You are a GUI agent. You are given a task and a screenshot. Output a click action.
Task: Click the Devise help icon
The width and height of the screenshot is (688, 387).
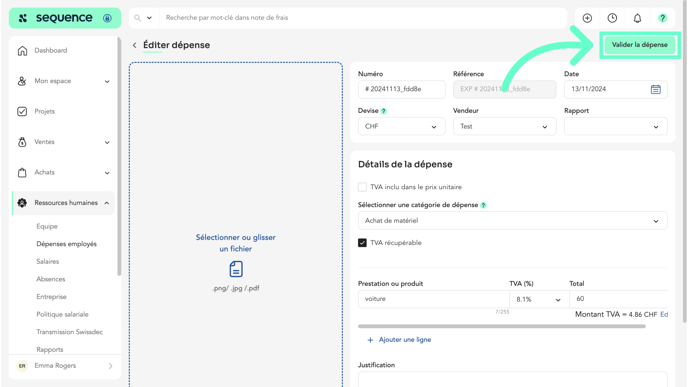(x=383, y=111)
